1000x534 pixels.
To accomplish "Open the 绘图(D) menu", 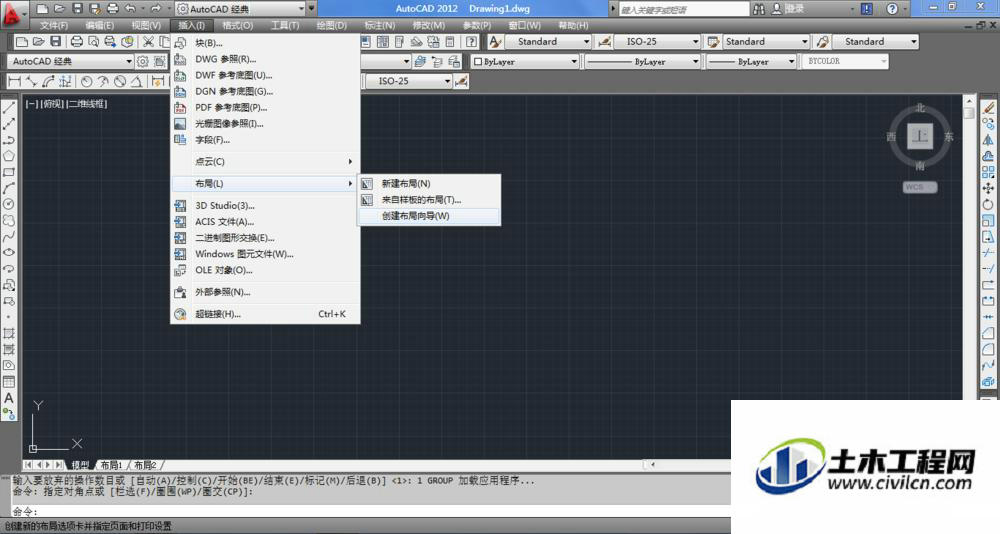I will 332,26.
